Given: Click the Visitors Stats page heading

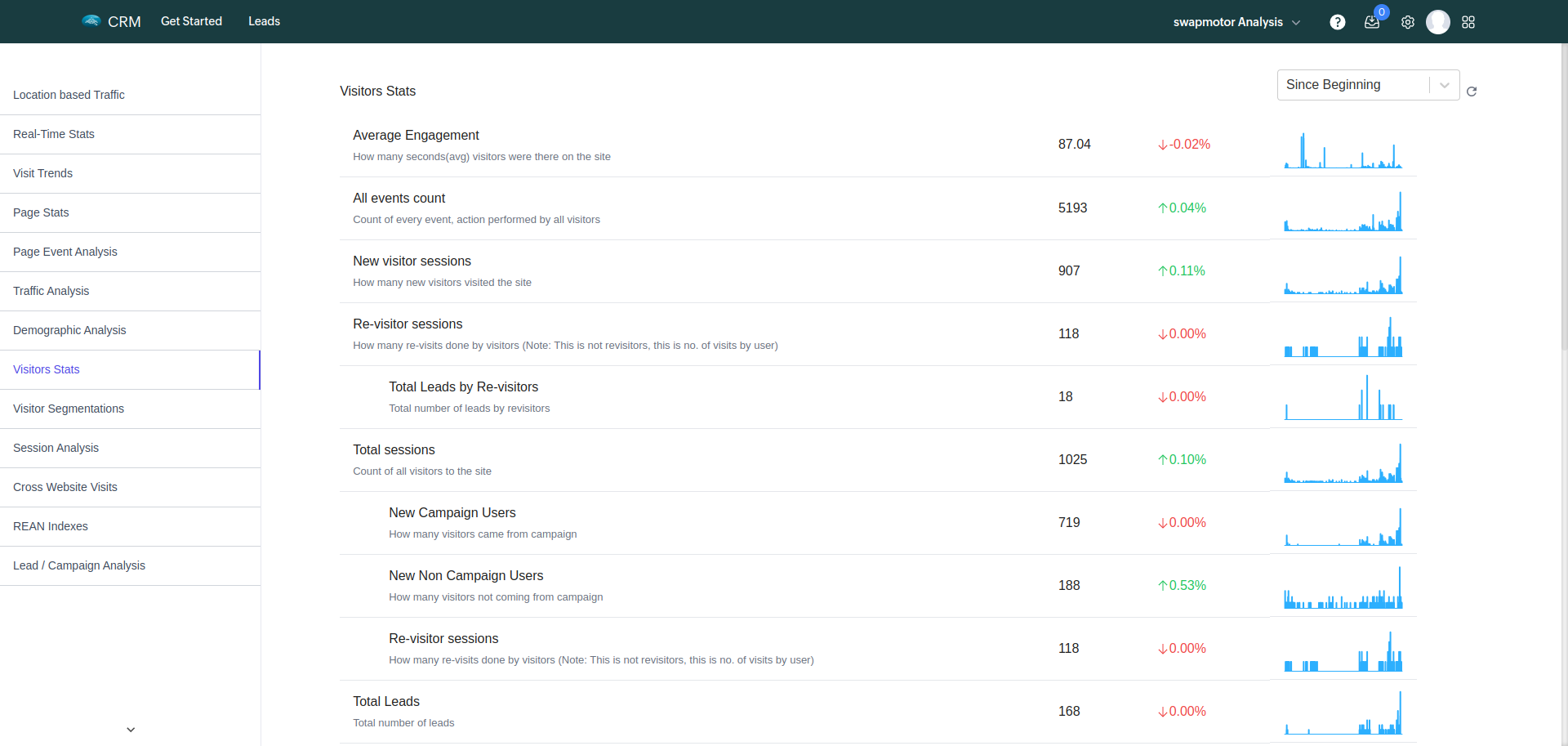Looking at the screenshot, I should point(377,91).
